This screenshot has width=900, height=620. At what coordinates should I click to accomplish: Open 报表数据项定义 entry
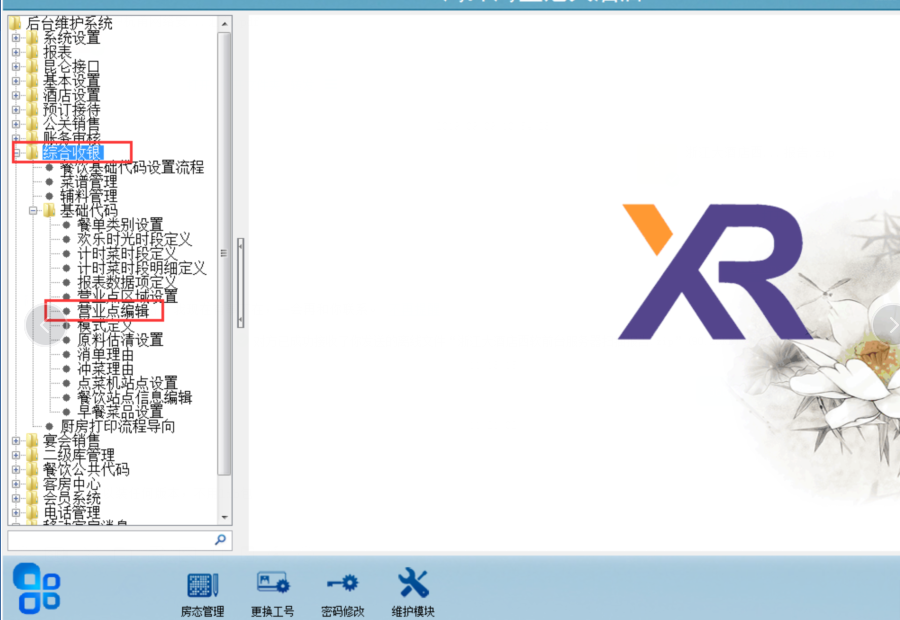pyautogui.click(x=127, y=282)
